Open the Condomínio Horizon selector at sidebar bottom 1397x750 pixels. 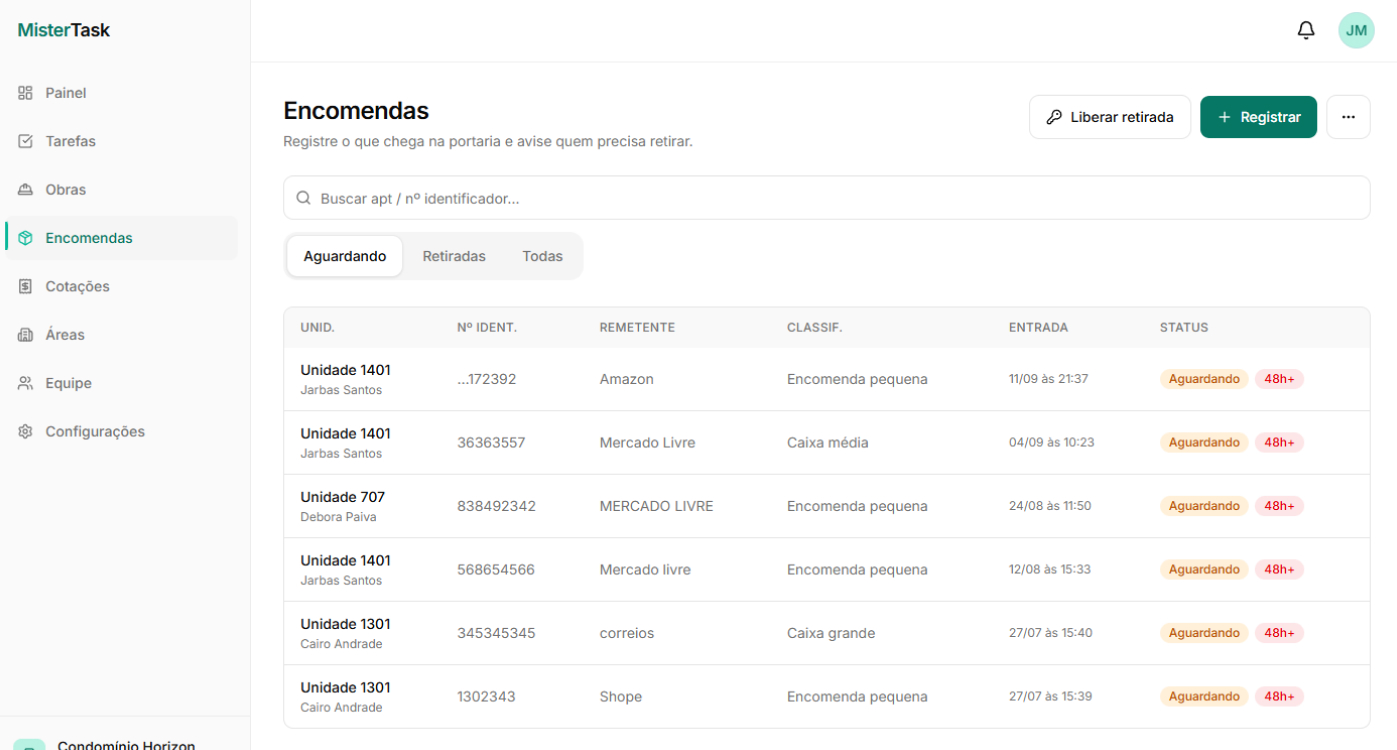[125, 740]
